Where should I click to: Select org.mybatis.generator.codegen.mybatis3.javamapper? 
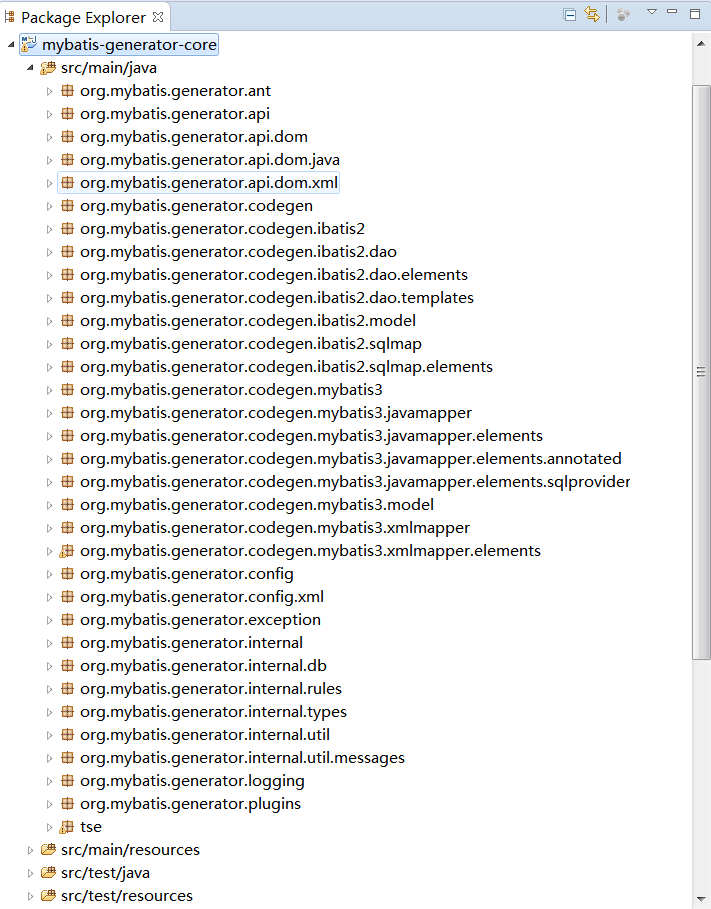coord(276,413)
